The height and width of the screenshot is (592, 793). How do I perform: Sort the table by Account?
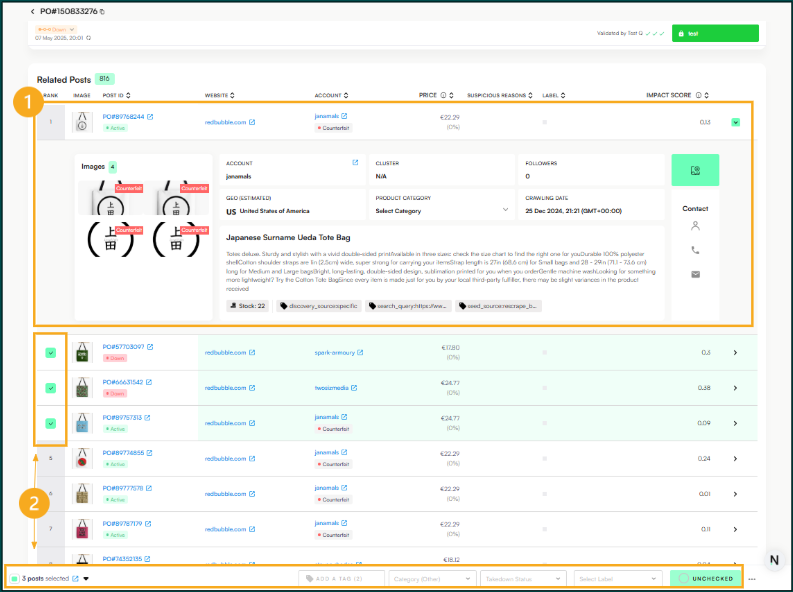coord(346,95)
